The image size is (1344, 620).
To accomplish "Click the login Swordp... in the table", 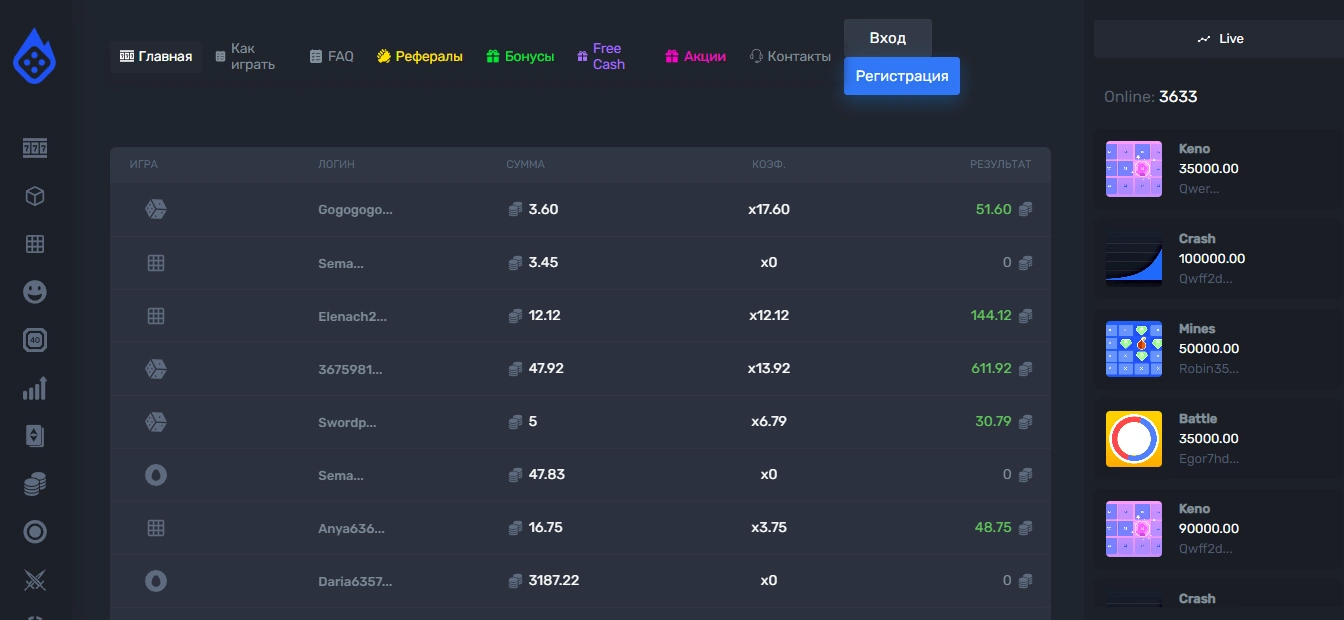I will point(347,422).
